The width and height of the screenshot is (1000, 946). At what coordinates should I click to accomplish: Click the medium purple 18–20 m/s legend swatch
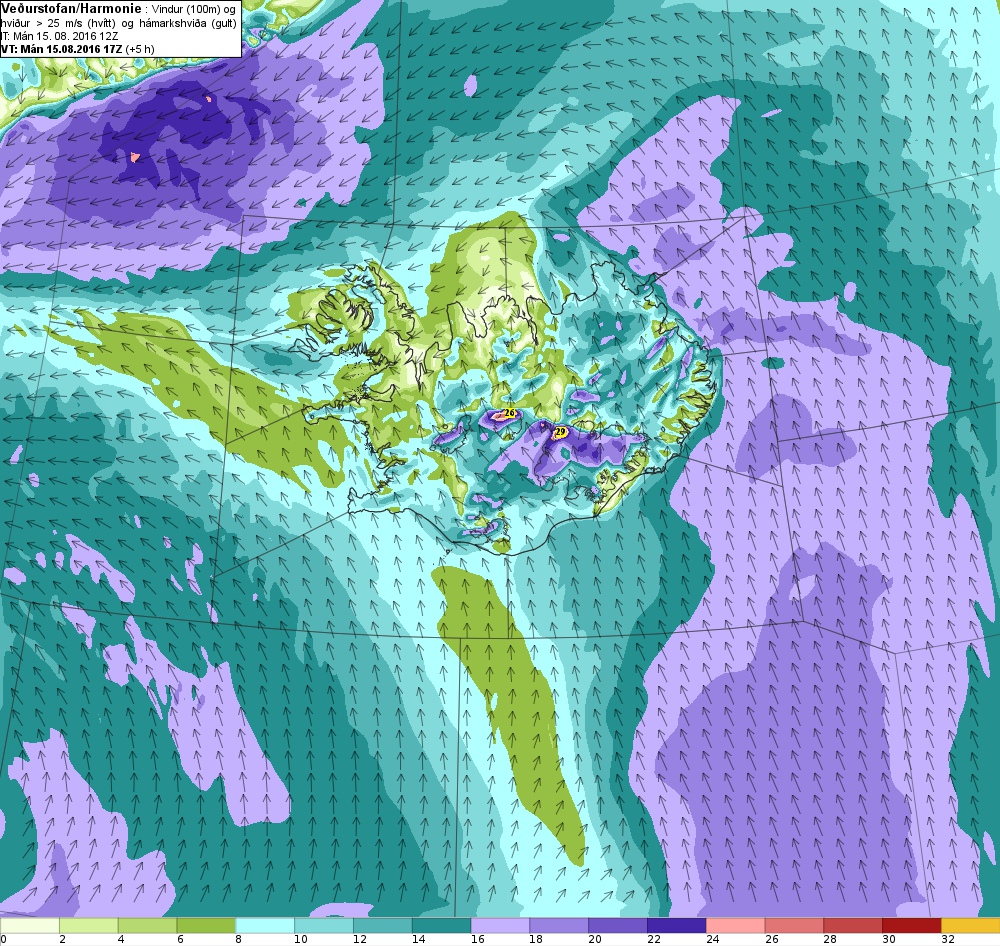coord(559,926)
